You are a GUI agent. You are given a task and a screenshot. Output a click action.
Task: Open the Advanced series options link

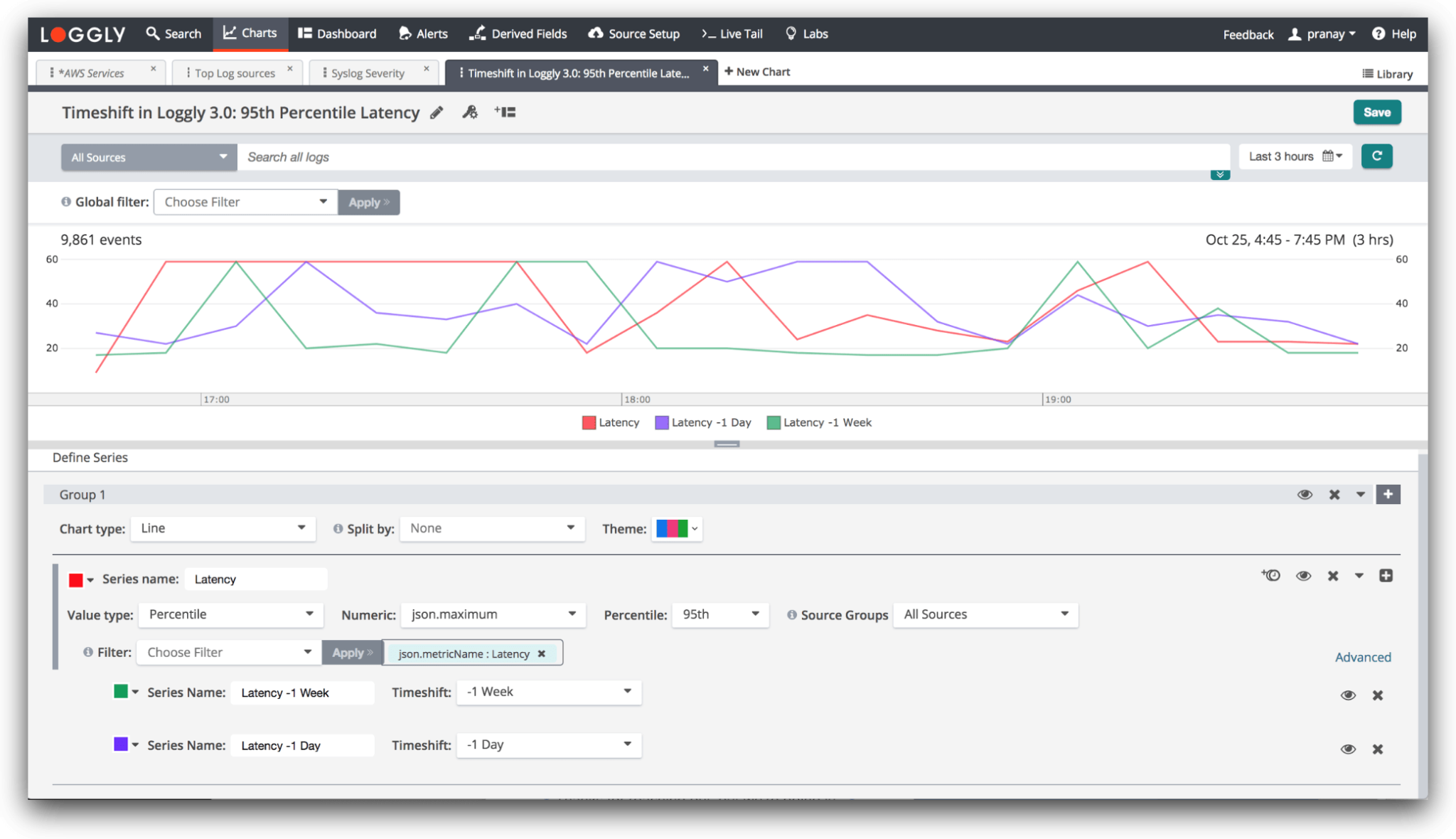(x=1362, y=657)
